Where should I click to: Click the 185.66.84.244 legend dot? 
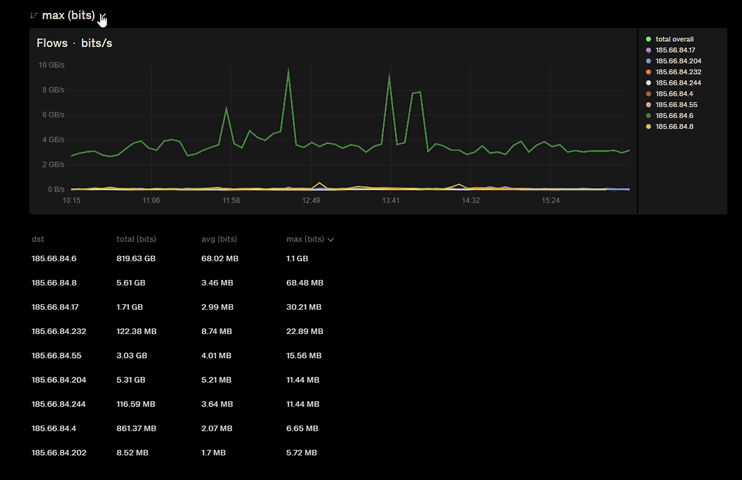click(648, 83)
